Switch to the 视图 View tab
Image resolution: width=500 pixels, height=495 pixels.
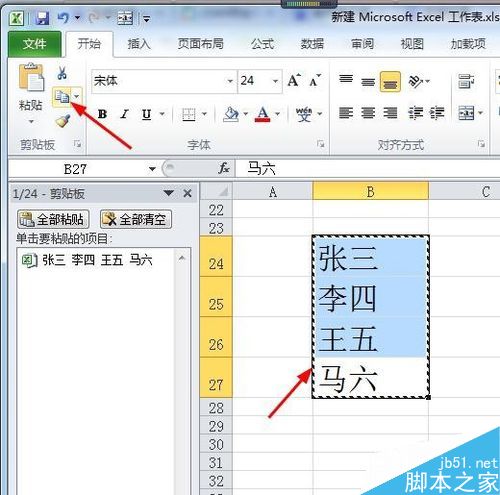point(412,44)
